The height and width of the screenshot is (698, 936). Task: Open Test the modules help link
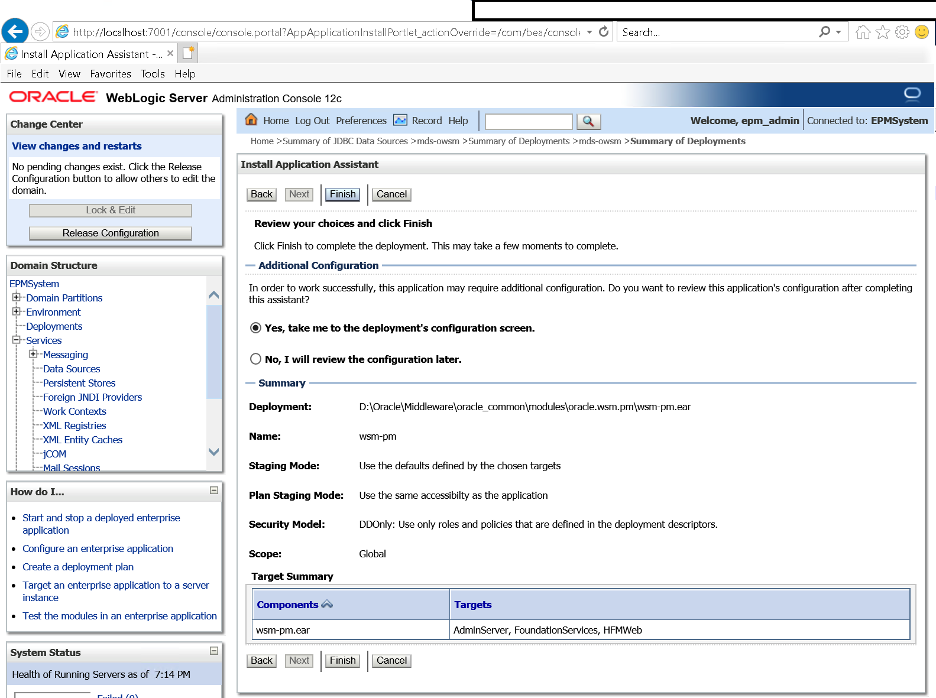119,616
